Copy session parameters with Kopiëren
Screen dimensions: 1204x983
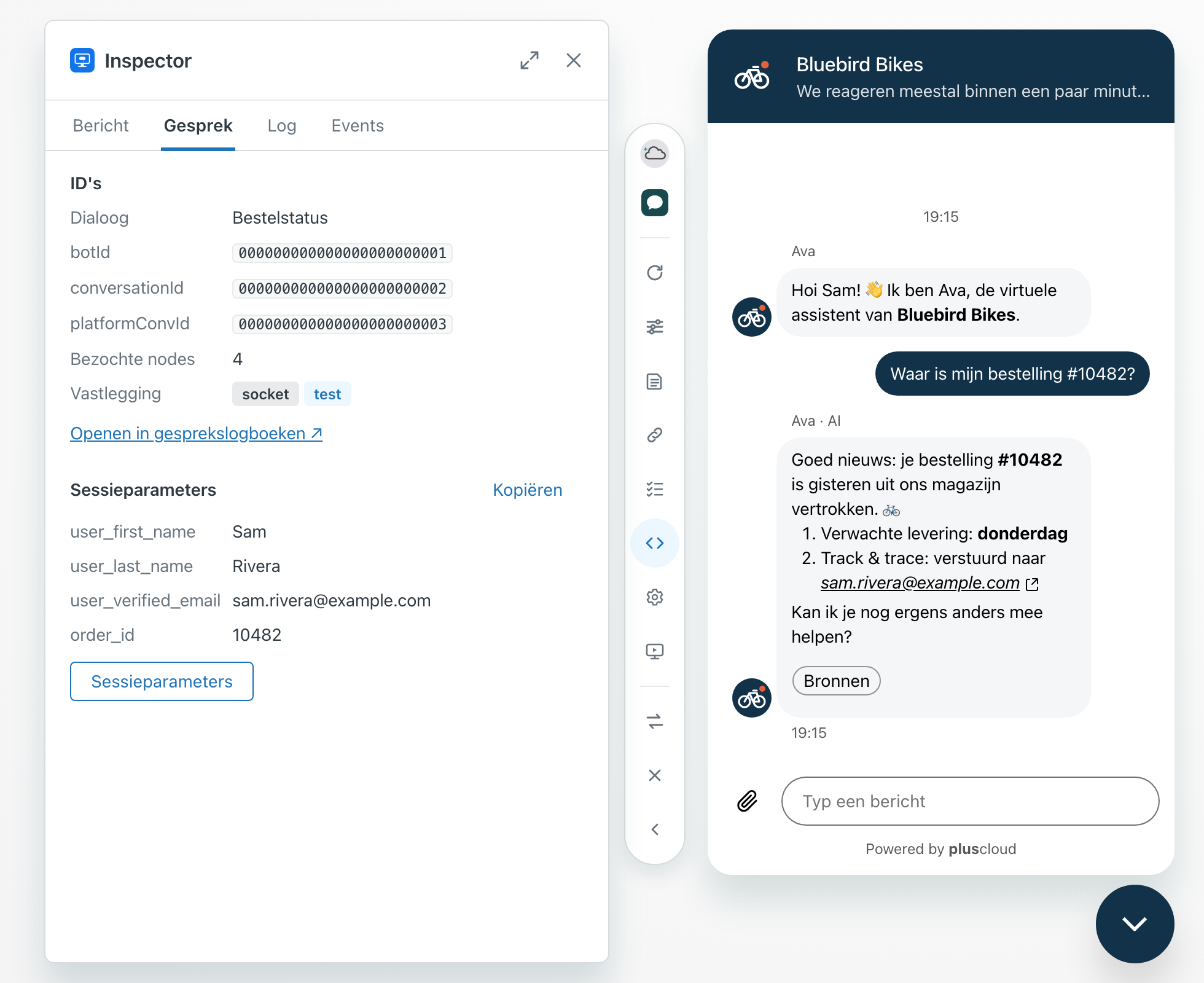point(528,490)
